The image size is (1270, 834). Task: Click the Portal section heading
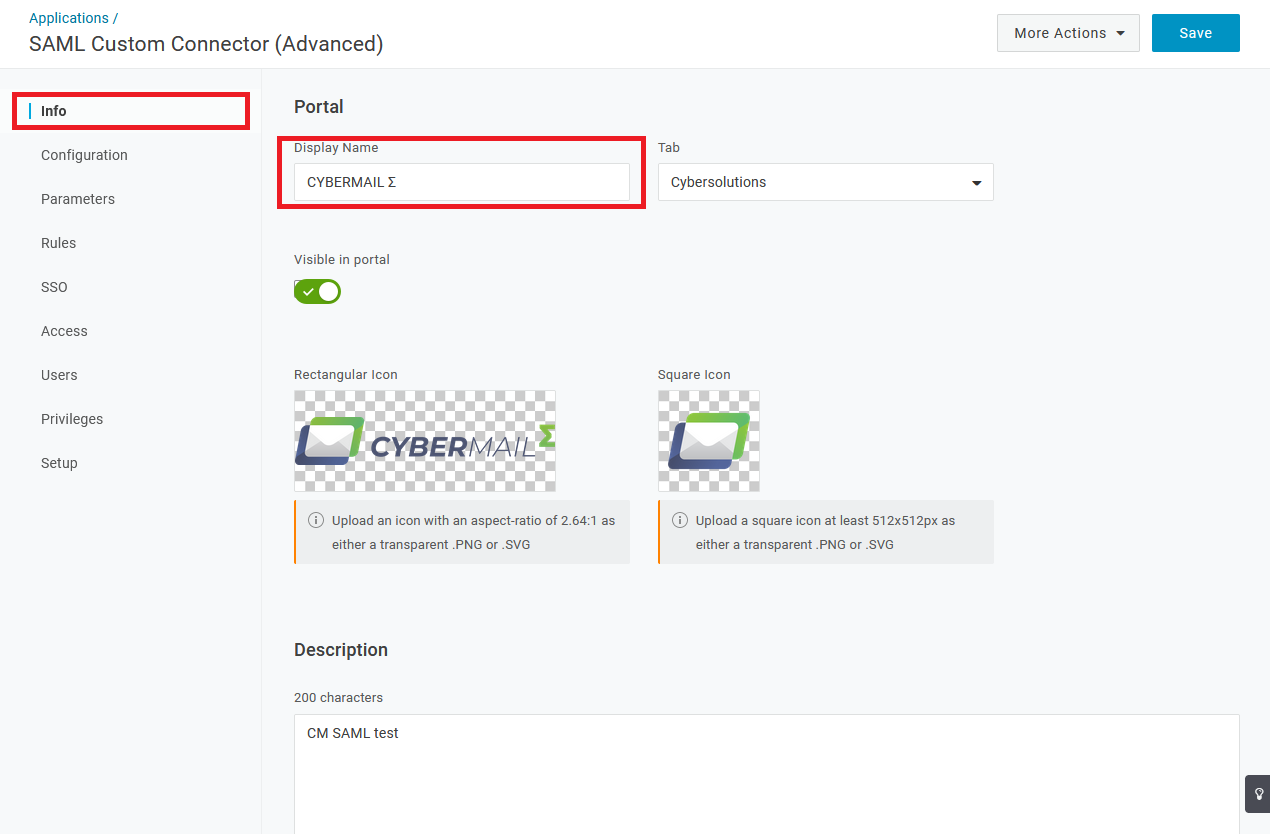point(319,107)
